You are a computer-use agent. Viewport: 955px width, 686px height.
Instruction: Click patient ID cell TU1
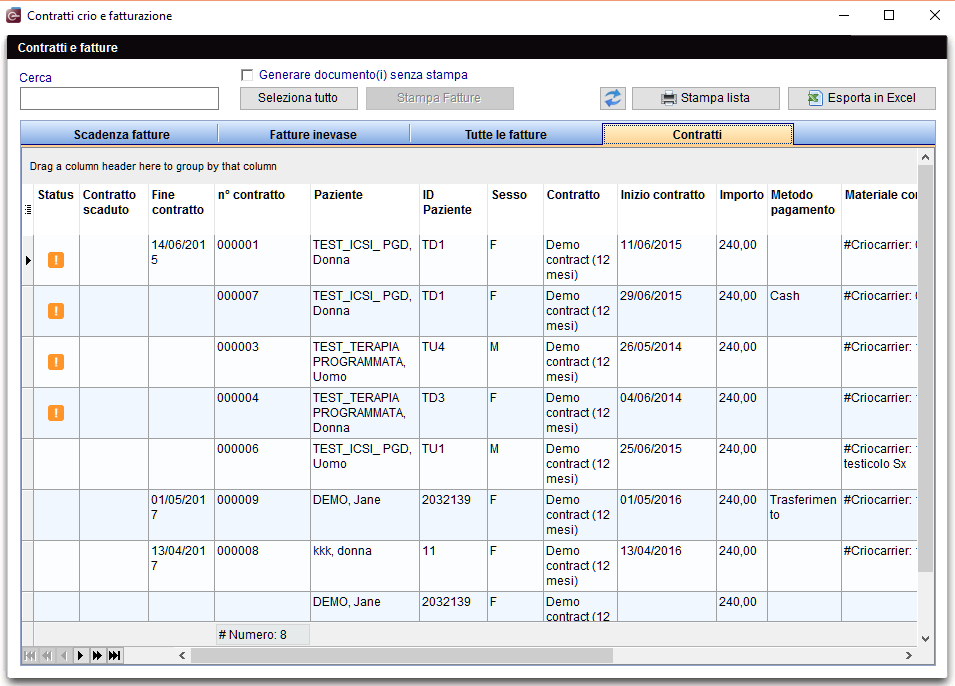tap(453, 464)
